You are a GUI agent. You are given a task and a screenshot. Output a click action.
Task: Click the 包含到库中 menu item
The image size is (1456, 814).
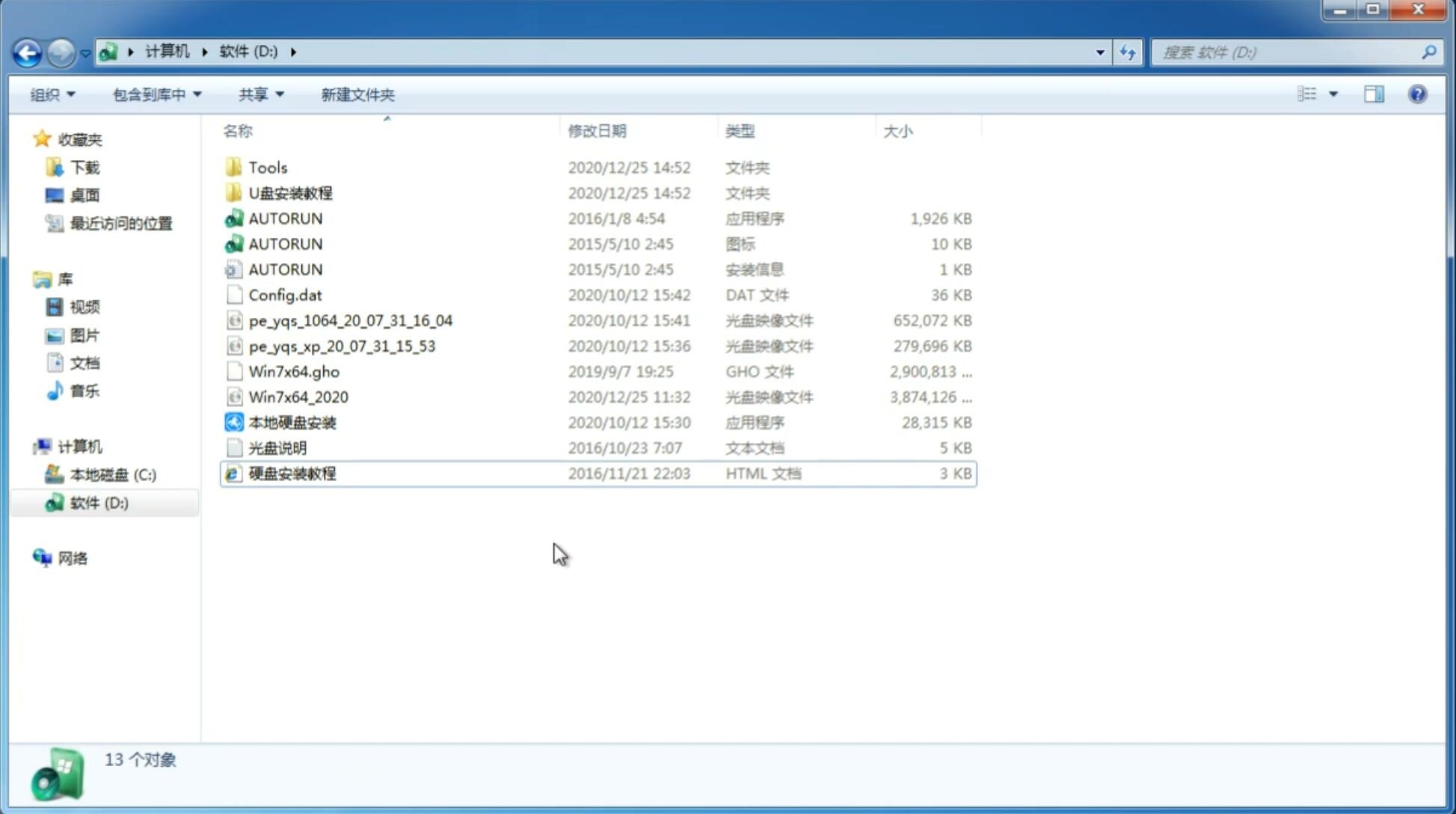(x=154, y=94)
